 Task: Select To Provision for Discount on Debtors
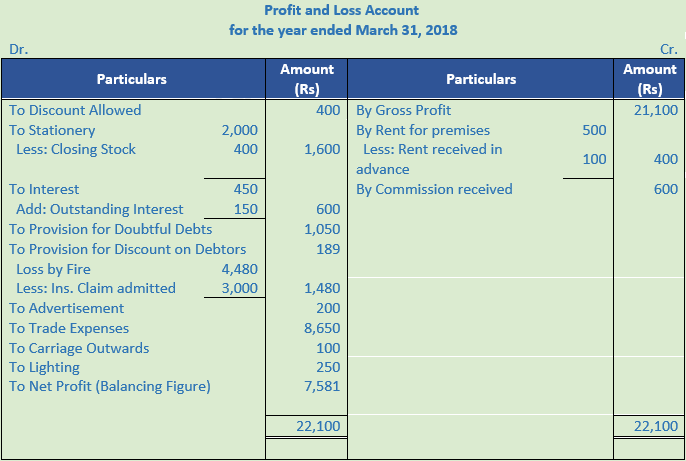tap(127, 249)
